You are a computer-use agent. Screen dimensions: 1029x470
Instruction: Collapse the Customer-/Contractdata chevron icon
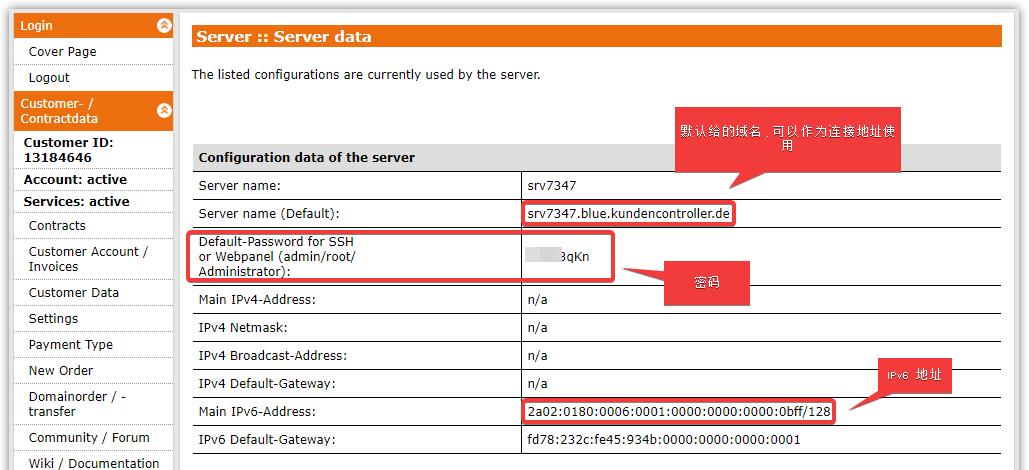tap(164, 111)
